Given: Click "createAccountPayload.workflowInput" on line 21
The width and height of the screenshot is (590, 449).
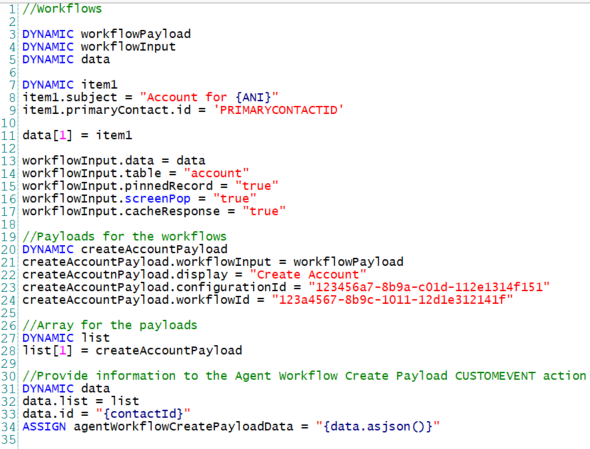Looking at the screenshot, I should coord(146,262).
